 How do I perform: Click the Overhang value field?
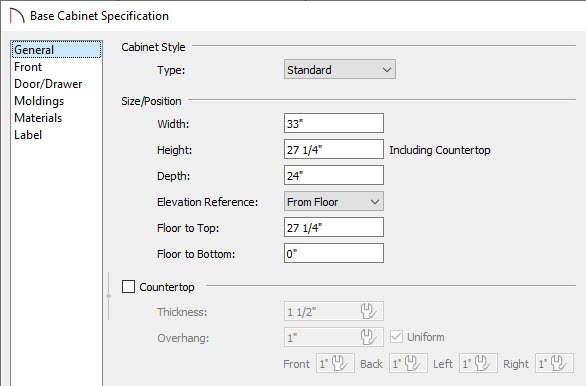pyautogui.click(x=334, y=337)
